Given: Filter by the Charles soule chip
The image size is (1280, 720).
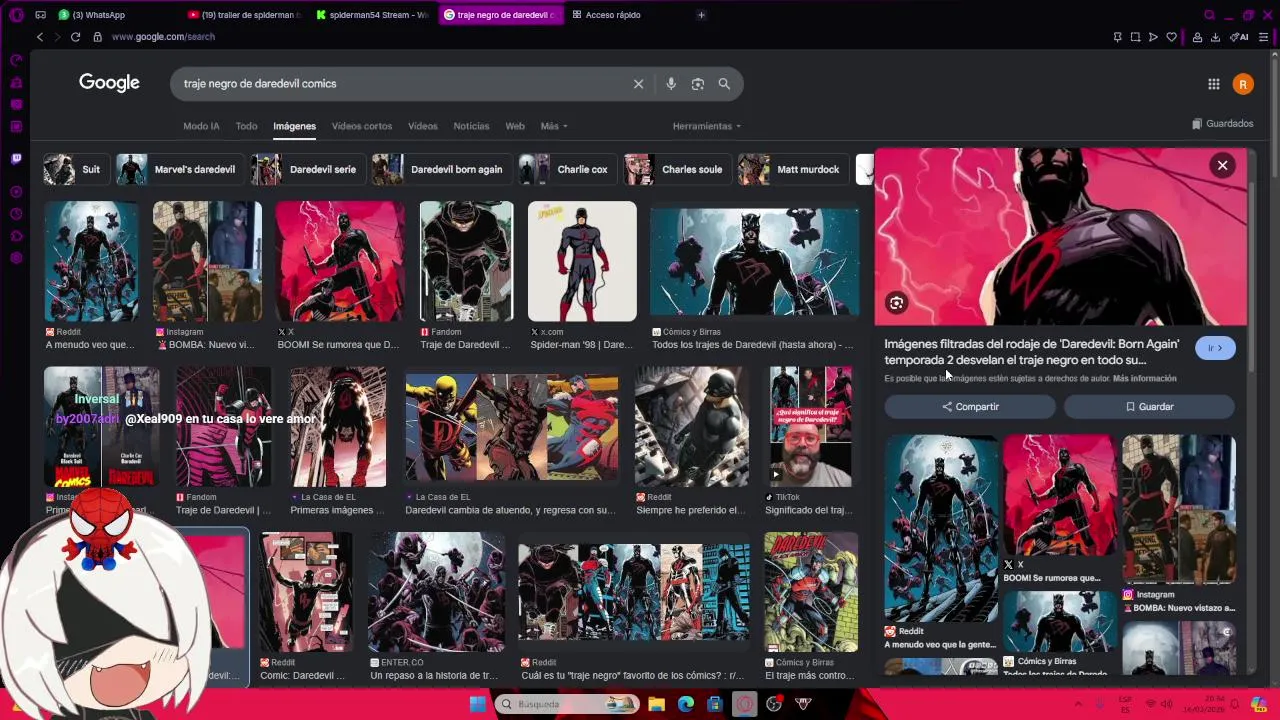Looking at the screenshot, I should coord(676,170).
